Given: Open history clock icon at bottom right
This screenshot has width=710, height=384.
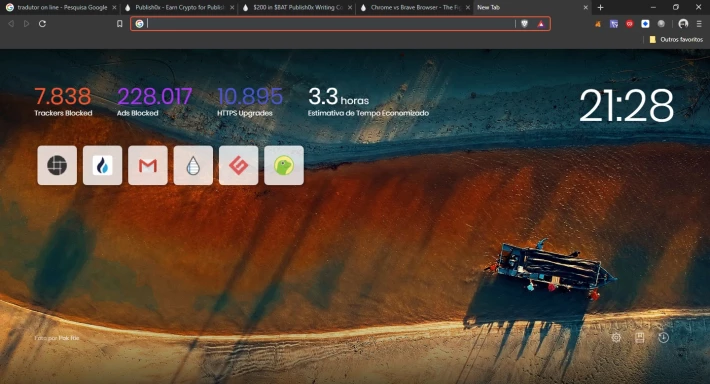Looking at the screenshot, I should (663, 337).
